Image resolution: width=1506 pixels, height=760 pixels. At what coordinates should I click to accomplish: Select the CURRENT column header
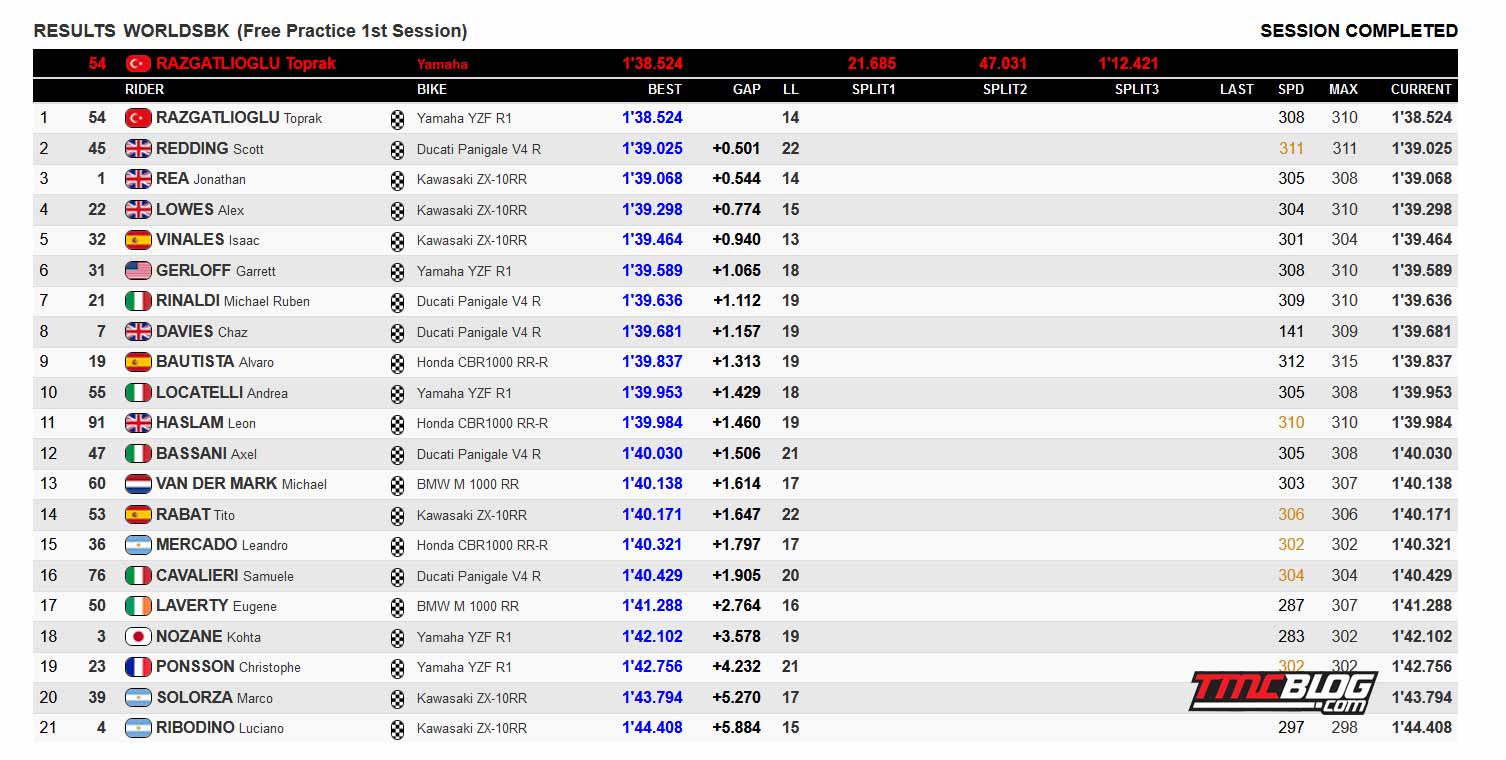[x=1421, y=89]
